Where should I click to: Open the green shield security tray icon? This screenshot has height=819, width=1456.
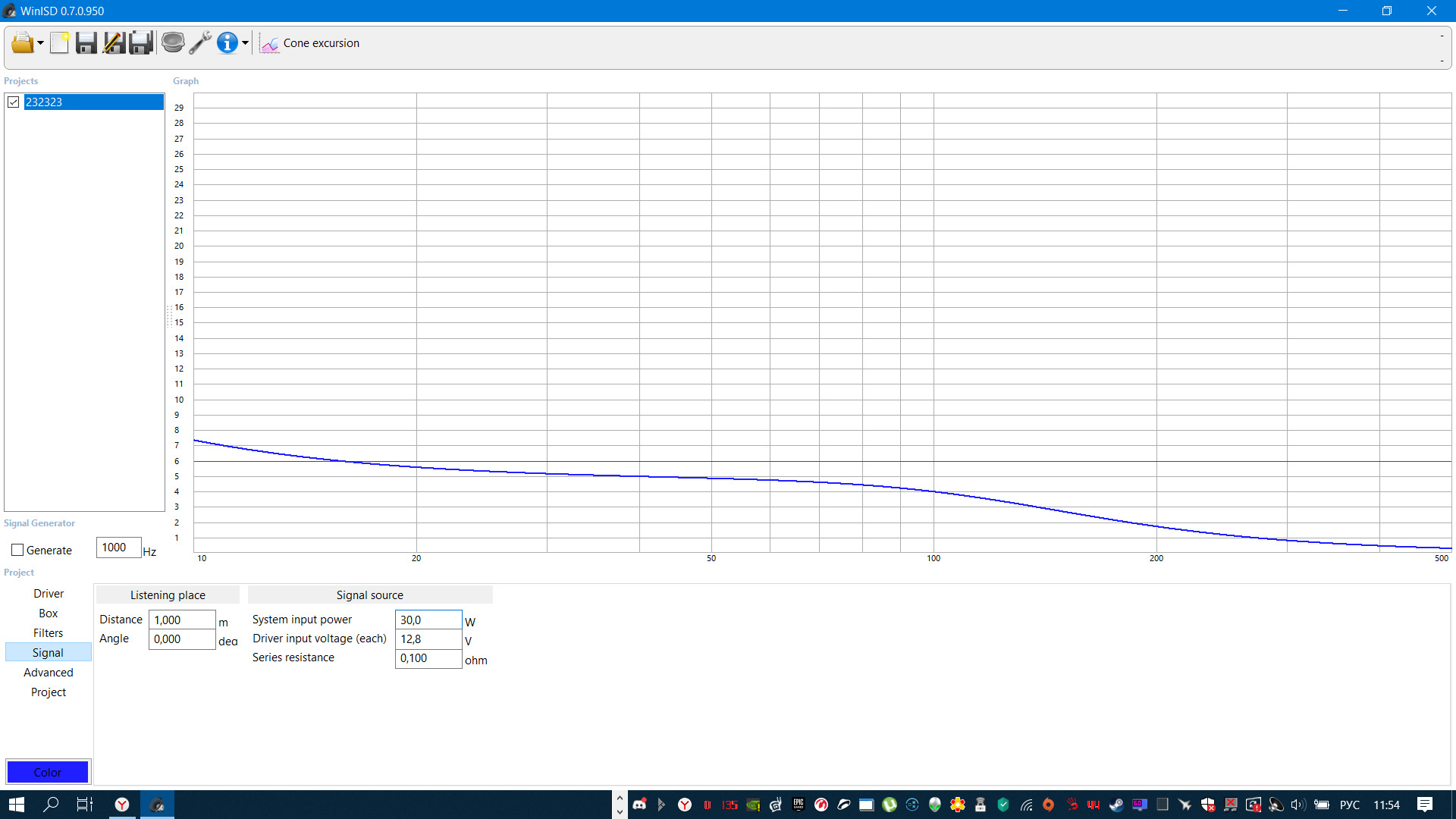point(1003,805)
